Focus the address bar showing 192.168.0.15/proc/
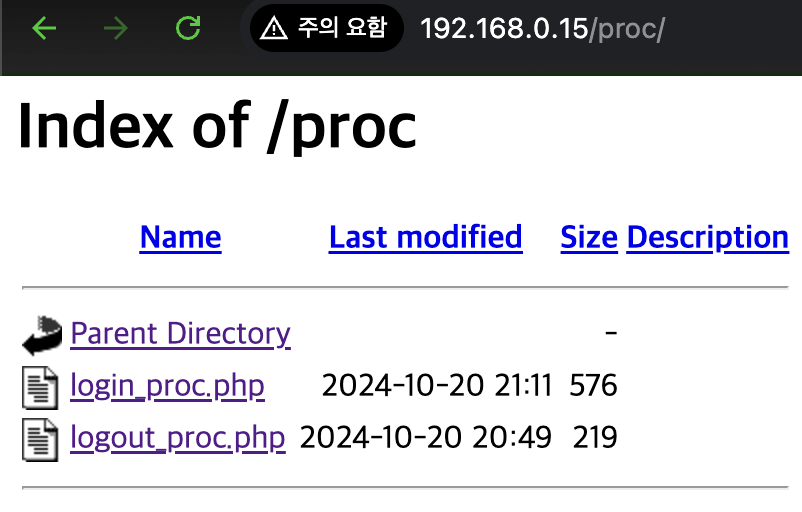 542,28
